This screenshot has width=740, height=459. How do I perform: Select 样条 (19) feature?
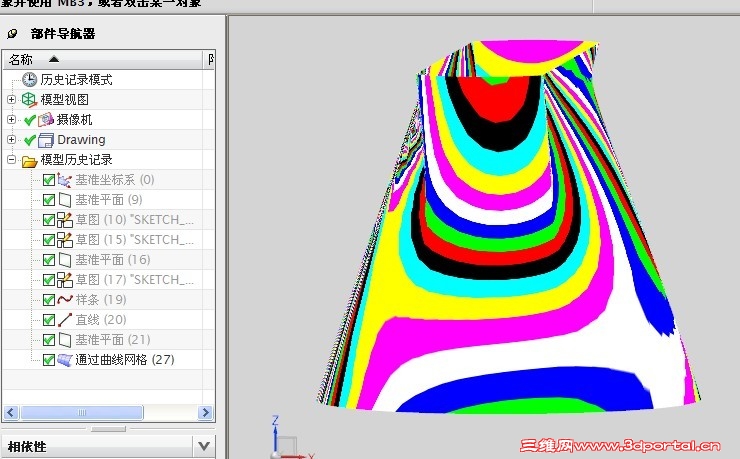[x=101, y=300]
